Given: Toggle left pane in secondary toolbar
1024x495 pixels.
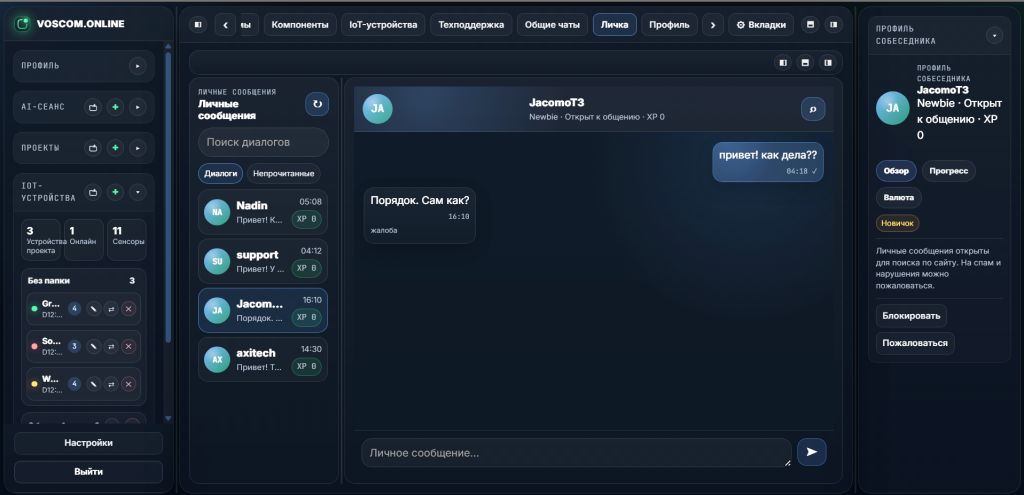Looking at the screenshot, I should (783, 63).
